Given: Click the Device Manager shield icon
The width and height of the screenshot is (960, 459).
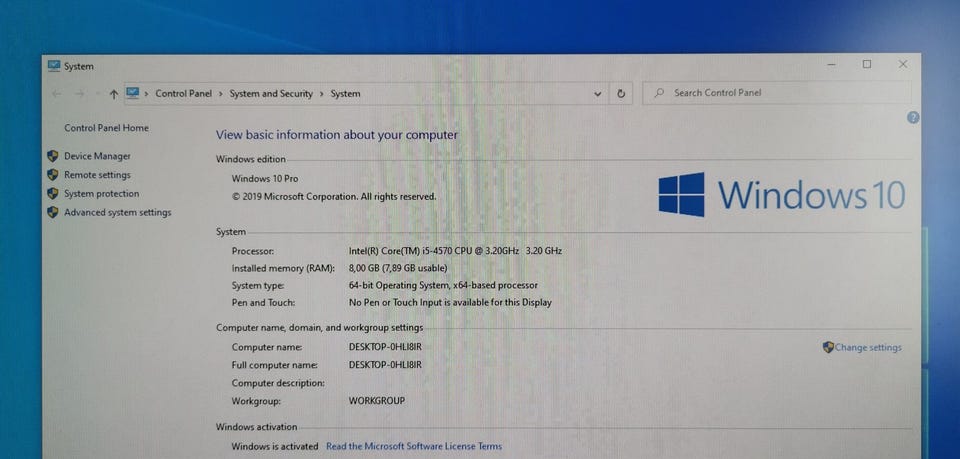Looking at the screenshot, I should 53,156.
